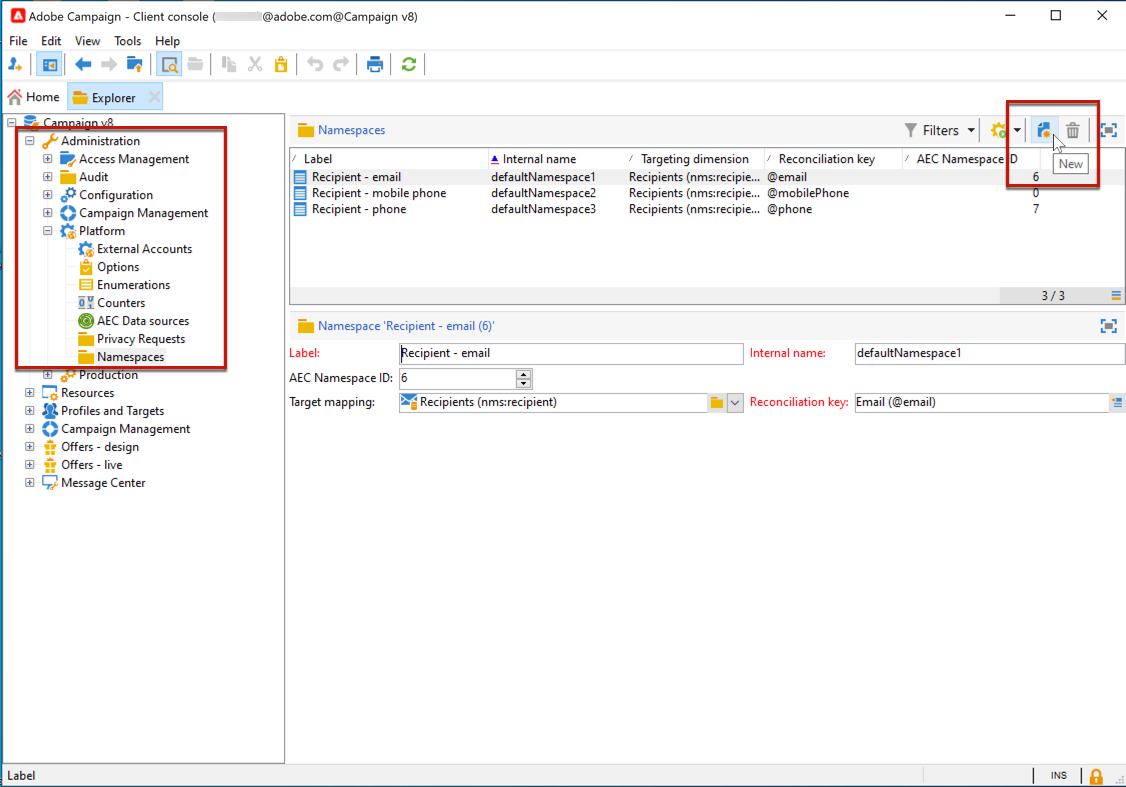Maximize the Namespace detail panel
This screenshot has height=787, width=1126.
tap(1109, 326)
